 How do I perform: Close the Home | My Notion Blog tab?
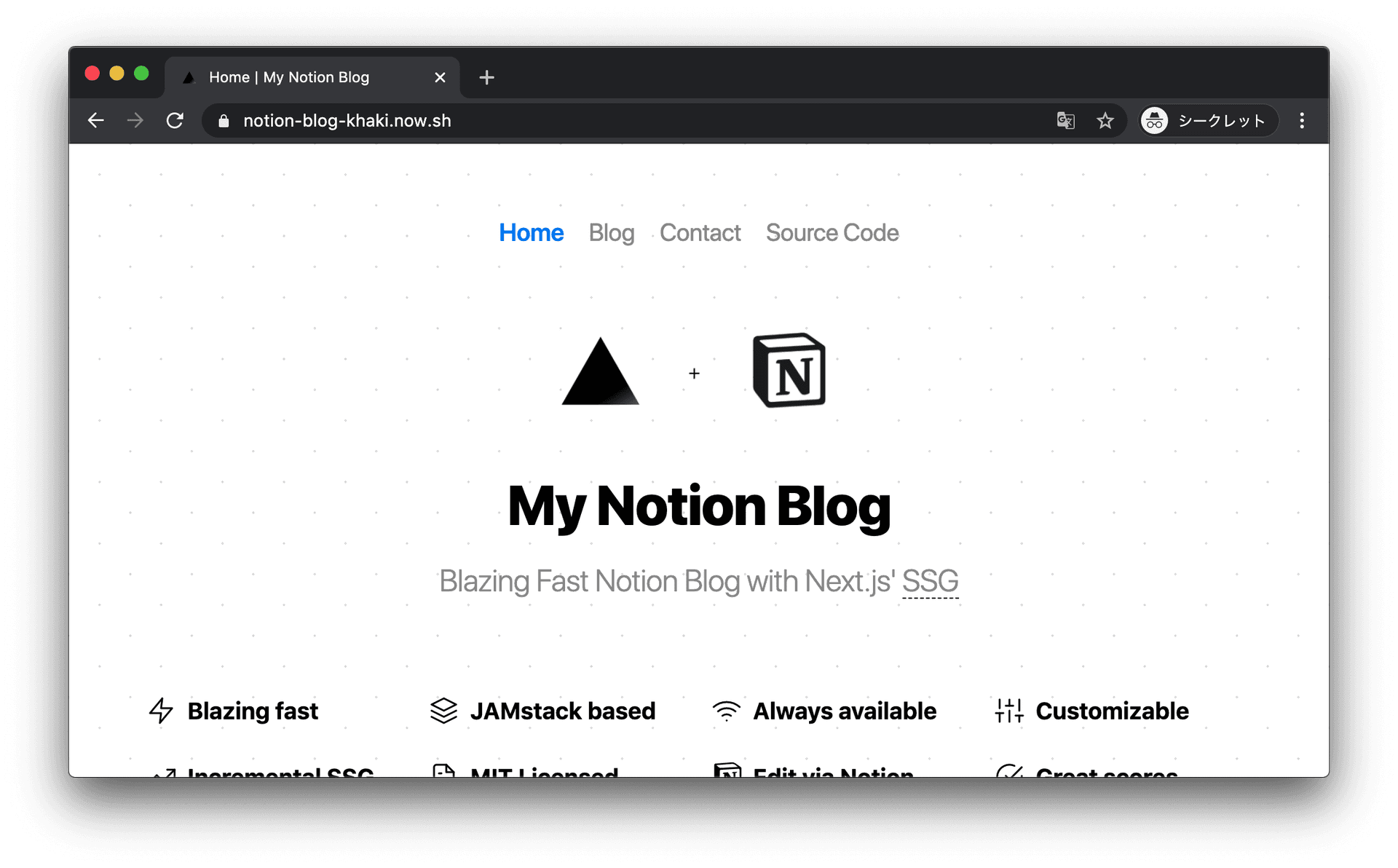tap(440, 77)
